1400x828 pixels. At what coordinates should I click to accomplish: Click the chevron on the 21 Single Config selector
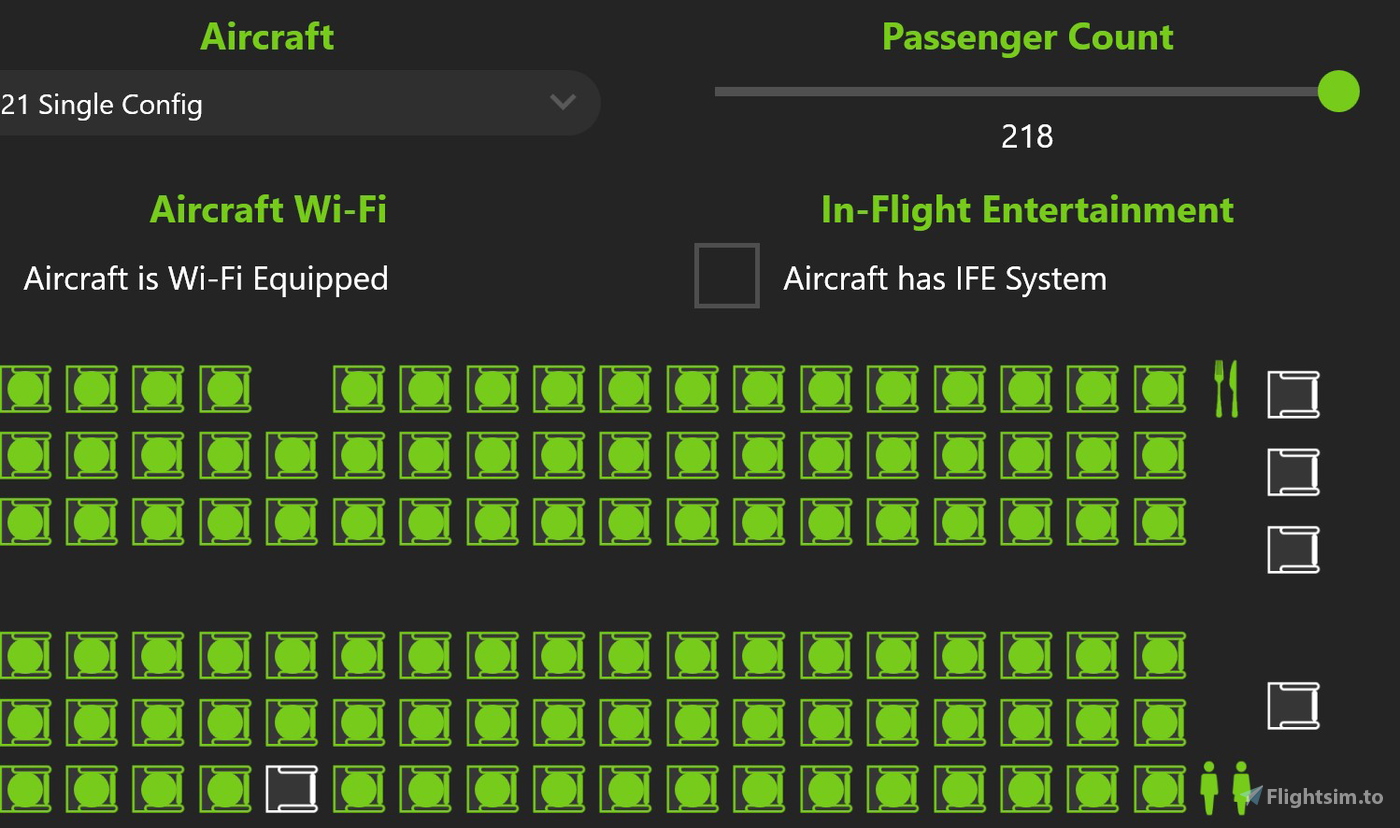(562, 103)
